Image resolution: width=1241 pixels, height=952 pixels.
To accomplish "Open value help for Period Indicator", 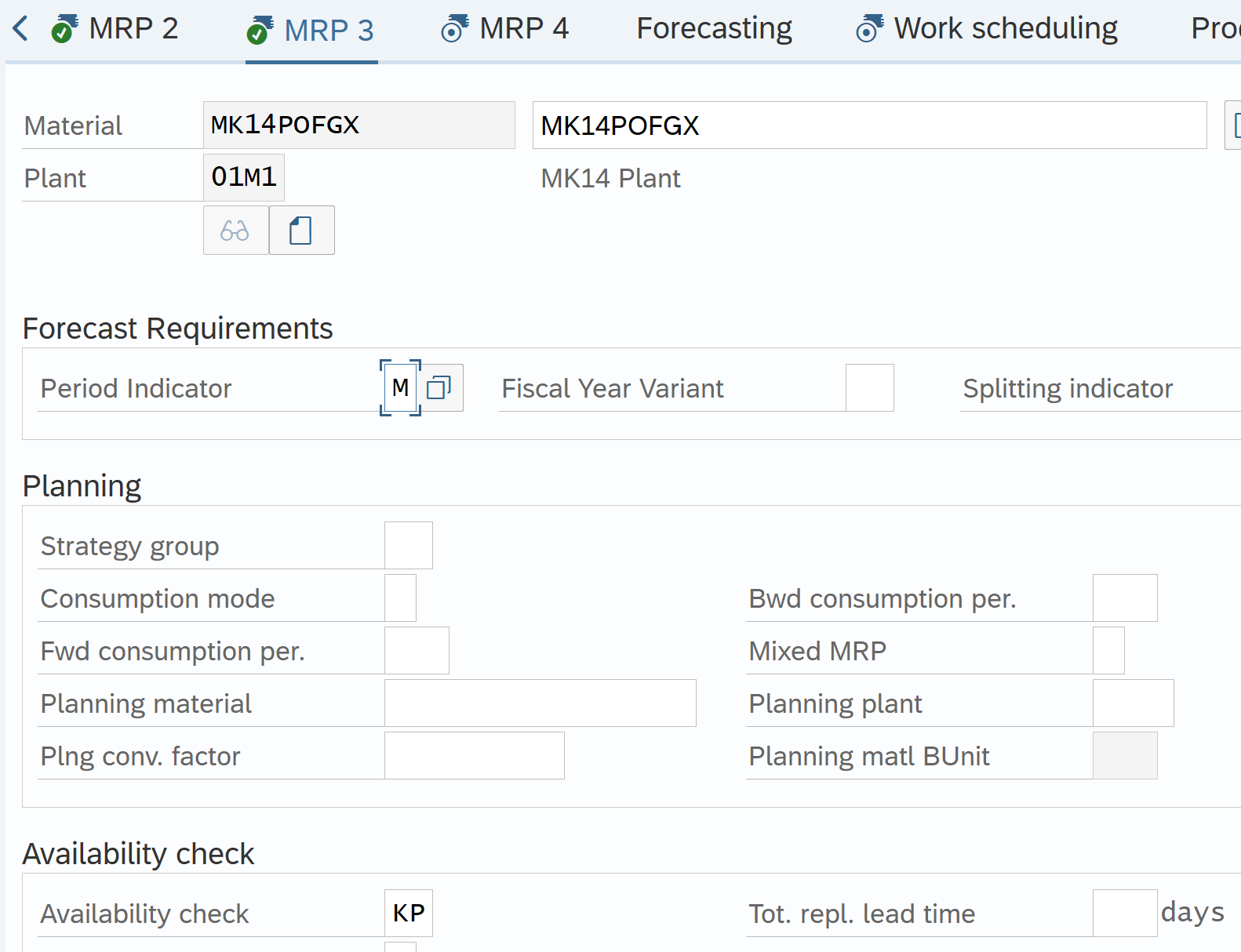I will click(439, 388).
